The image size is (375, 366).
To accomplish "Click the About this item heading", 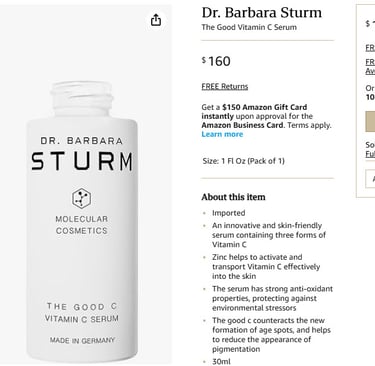I will coord(233,197).
